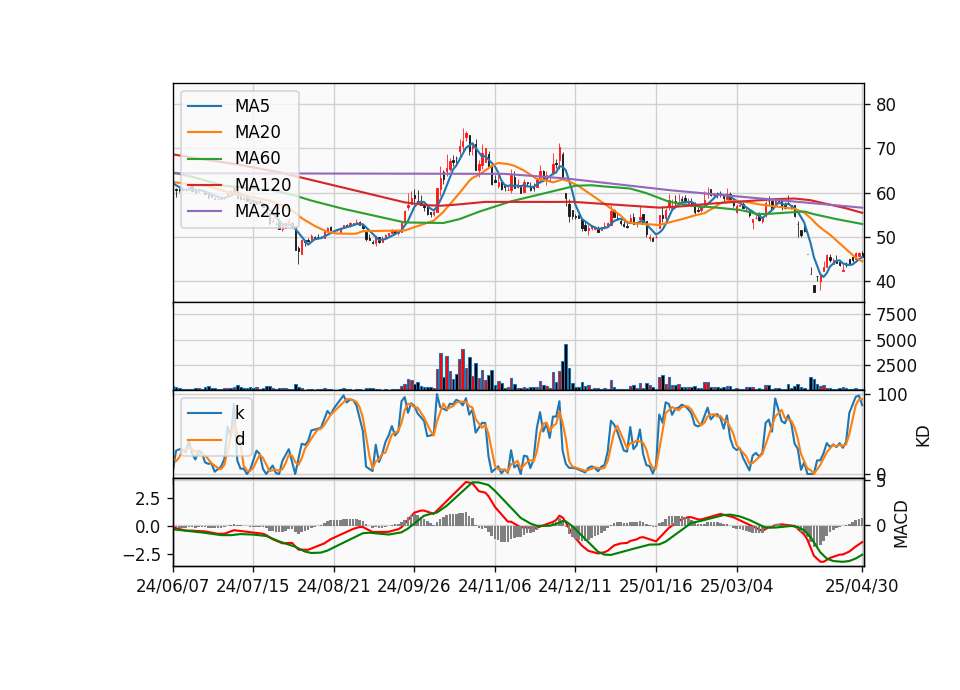Click the volume axis value 2500

[896, 366]
